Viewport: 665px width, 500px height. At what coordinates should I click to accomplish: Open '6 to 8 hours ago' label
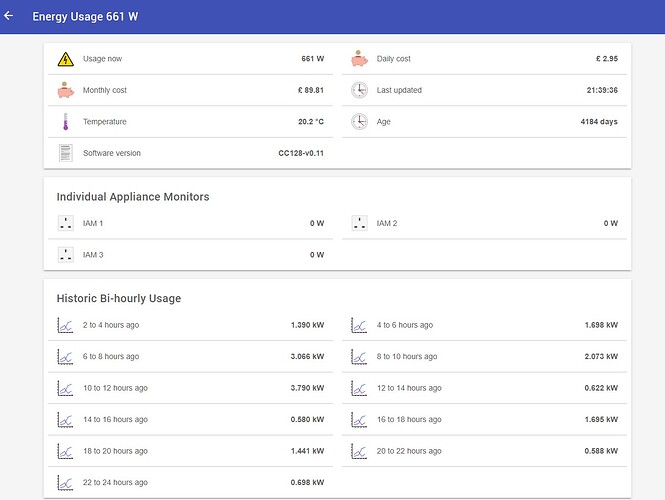click(x=111, y=357)
